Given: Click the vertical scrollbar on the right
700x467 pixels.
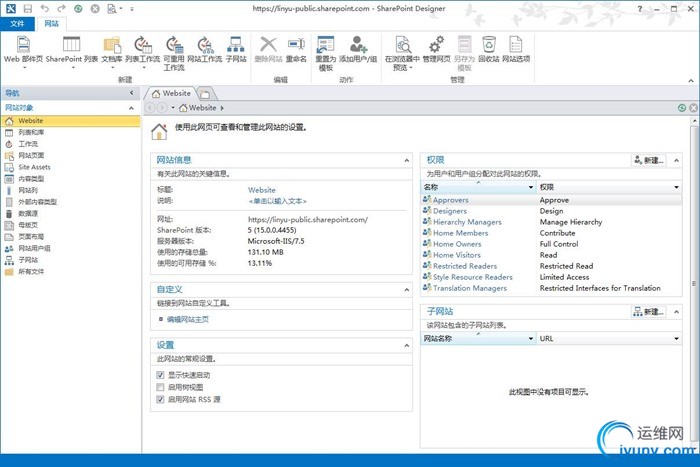Looking at the screenshot, I should coord(694,283).
